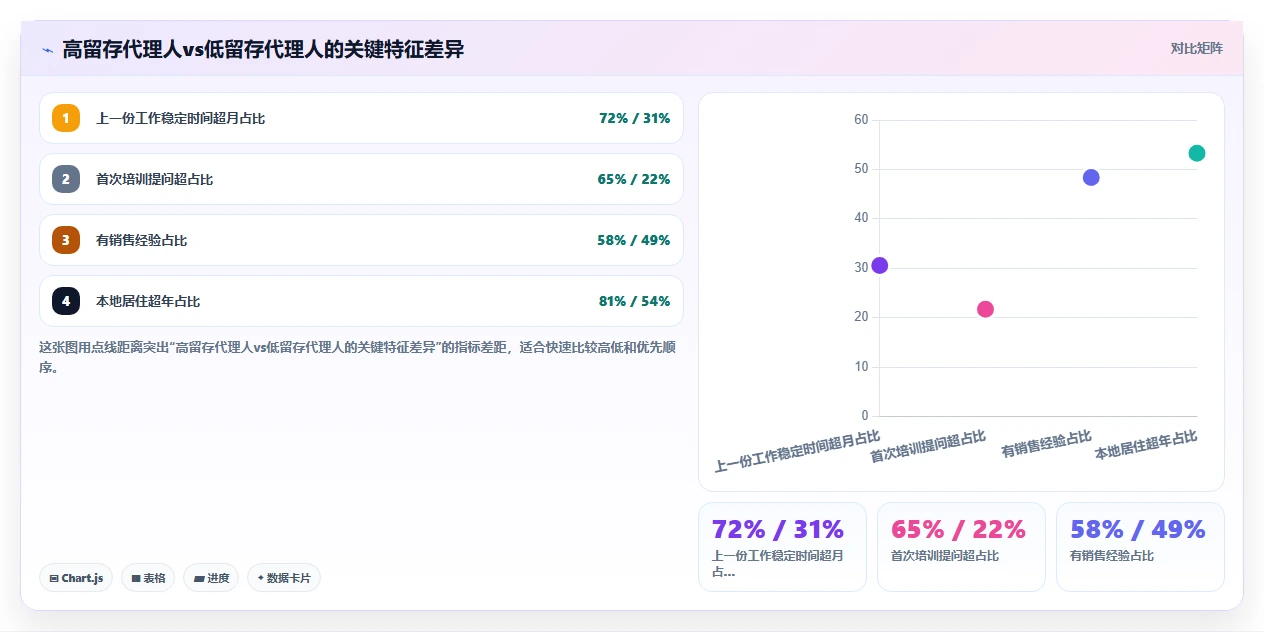The width and height of the screenshot is (1264, 632).
Task: Click the chart x-axis label 上一份工作稳定时间超月占比
Action: pos(797,450)
